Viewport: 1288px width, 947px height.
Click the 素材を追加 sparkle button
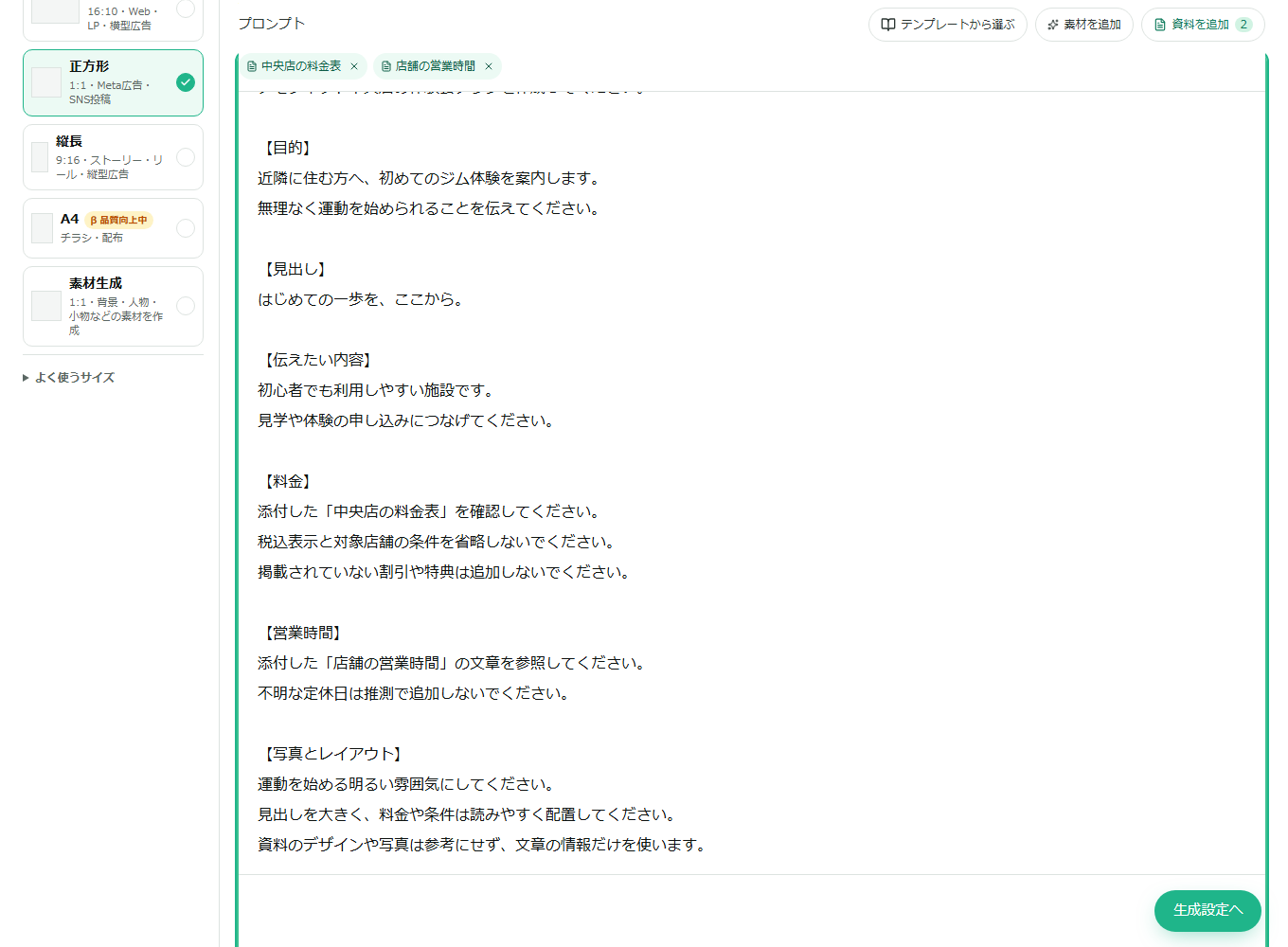click(x=1083, y=25)
